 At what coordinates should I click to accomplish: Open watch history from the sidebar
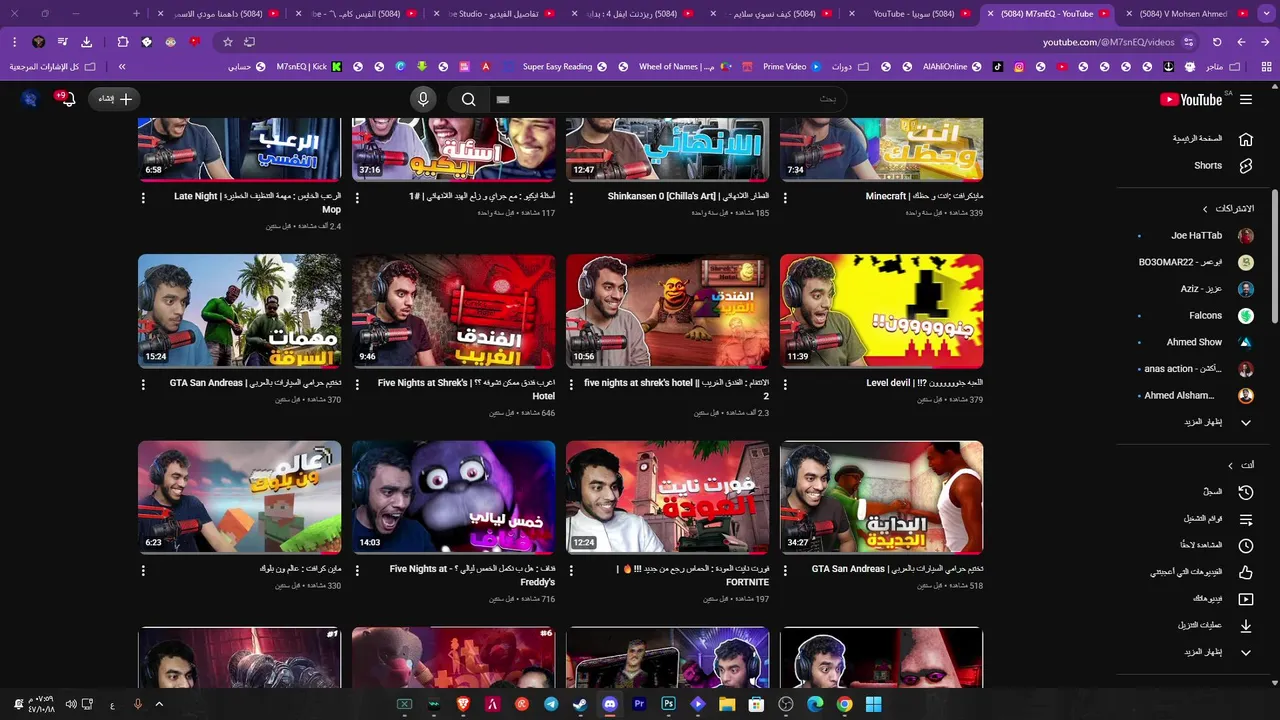pos(1246,492)
